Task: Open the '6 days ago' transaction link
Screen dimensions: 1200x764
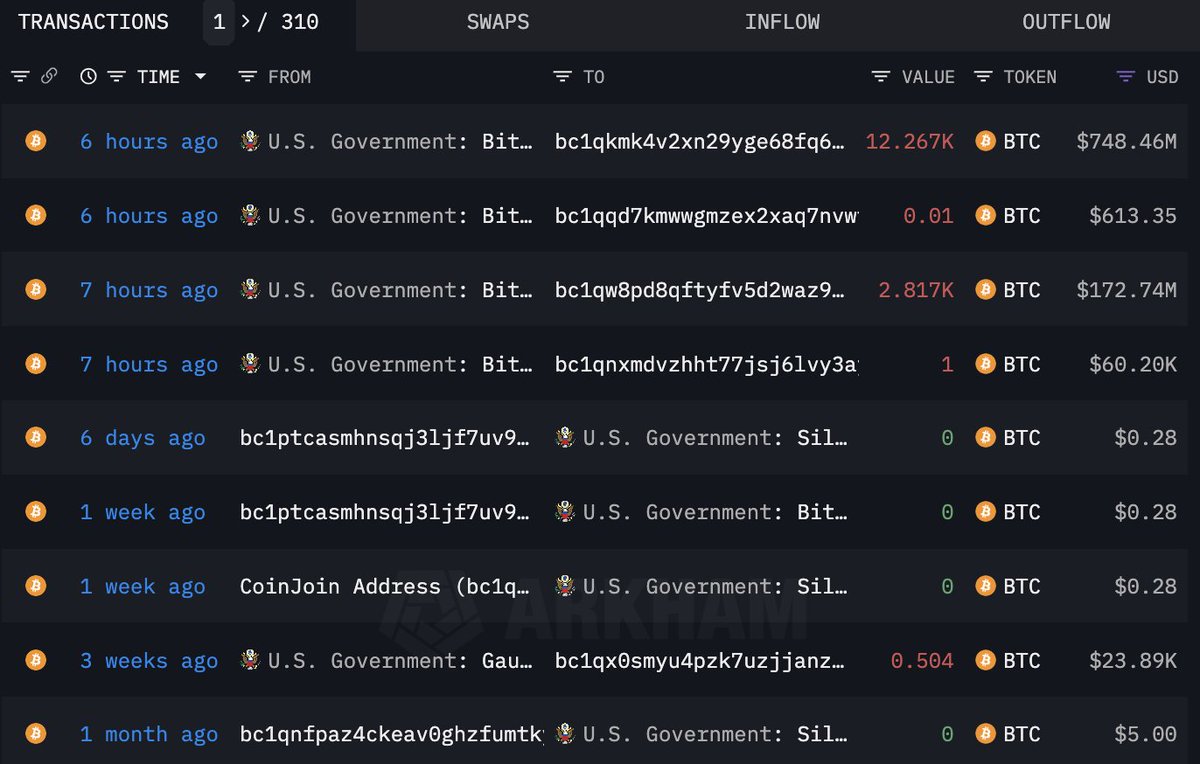Action: (143, 439)
